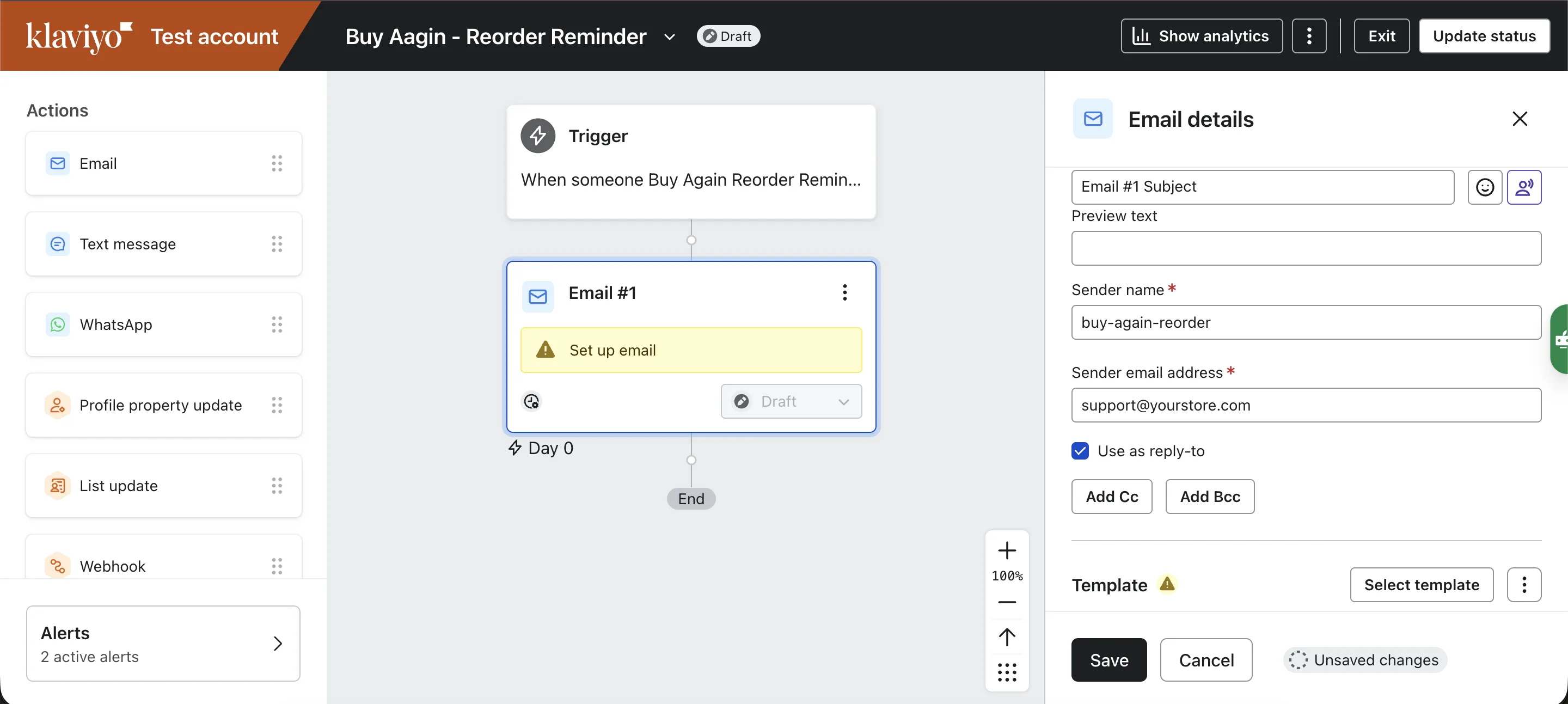Select the List update action icon

pyautogui.click(x=58, y=486)
